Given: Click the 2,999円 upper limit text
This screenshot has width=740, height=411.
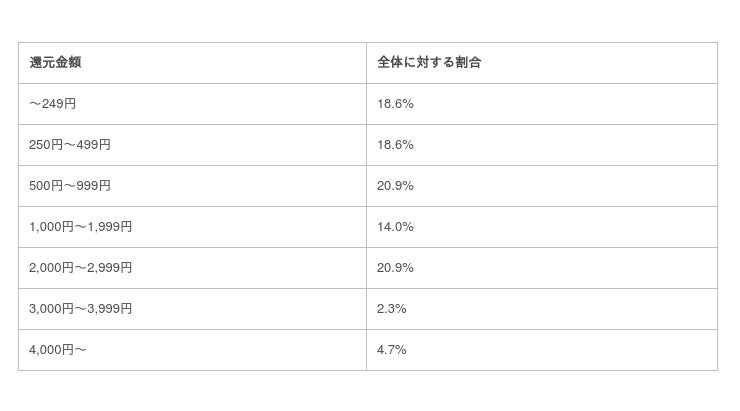Looking at the screenshot, I should point(110,268).
